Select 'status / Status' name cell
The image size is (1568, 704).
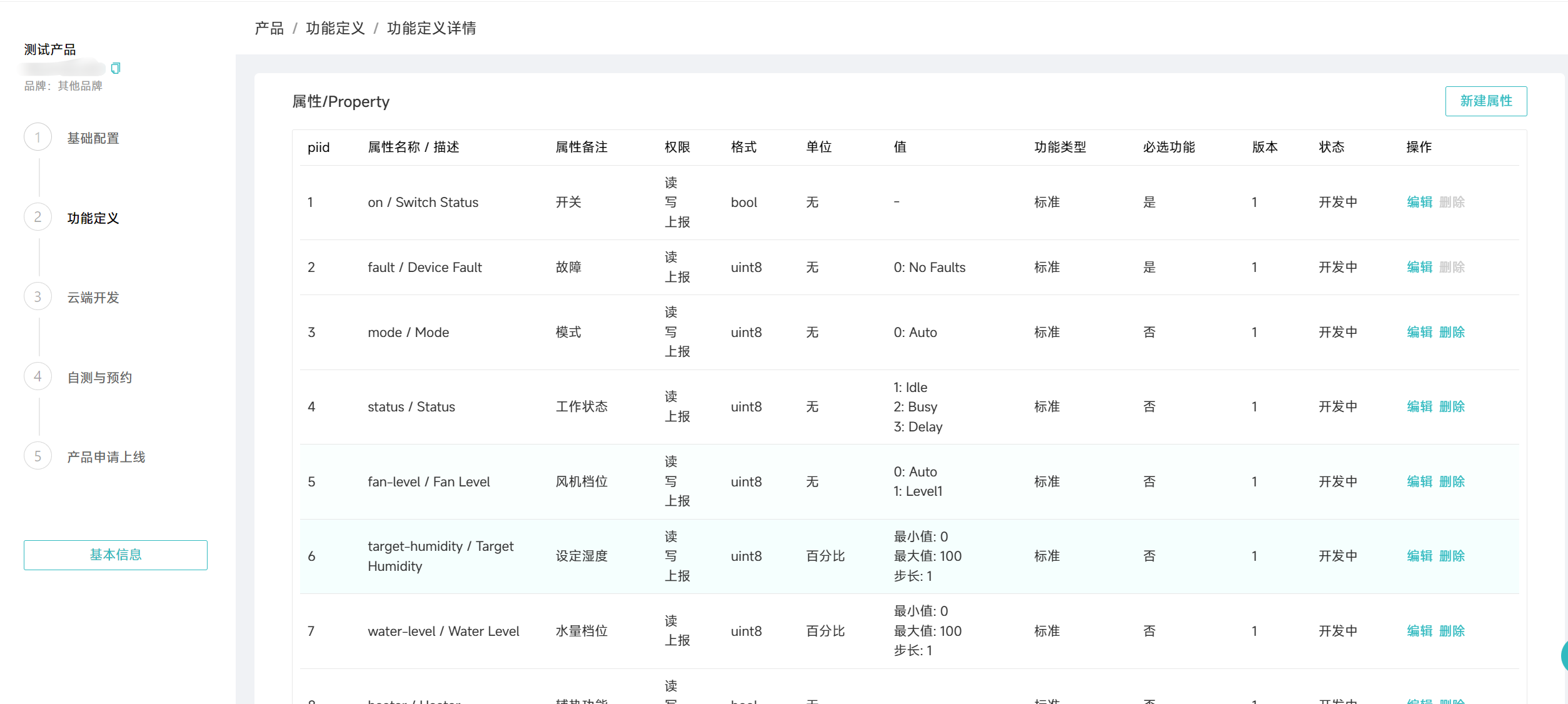[411, 406]
